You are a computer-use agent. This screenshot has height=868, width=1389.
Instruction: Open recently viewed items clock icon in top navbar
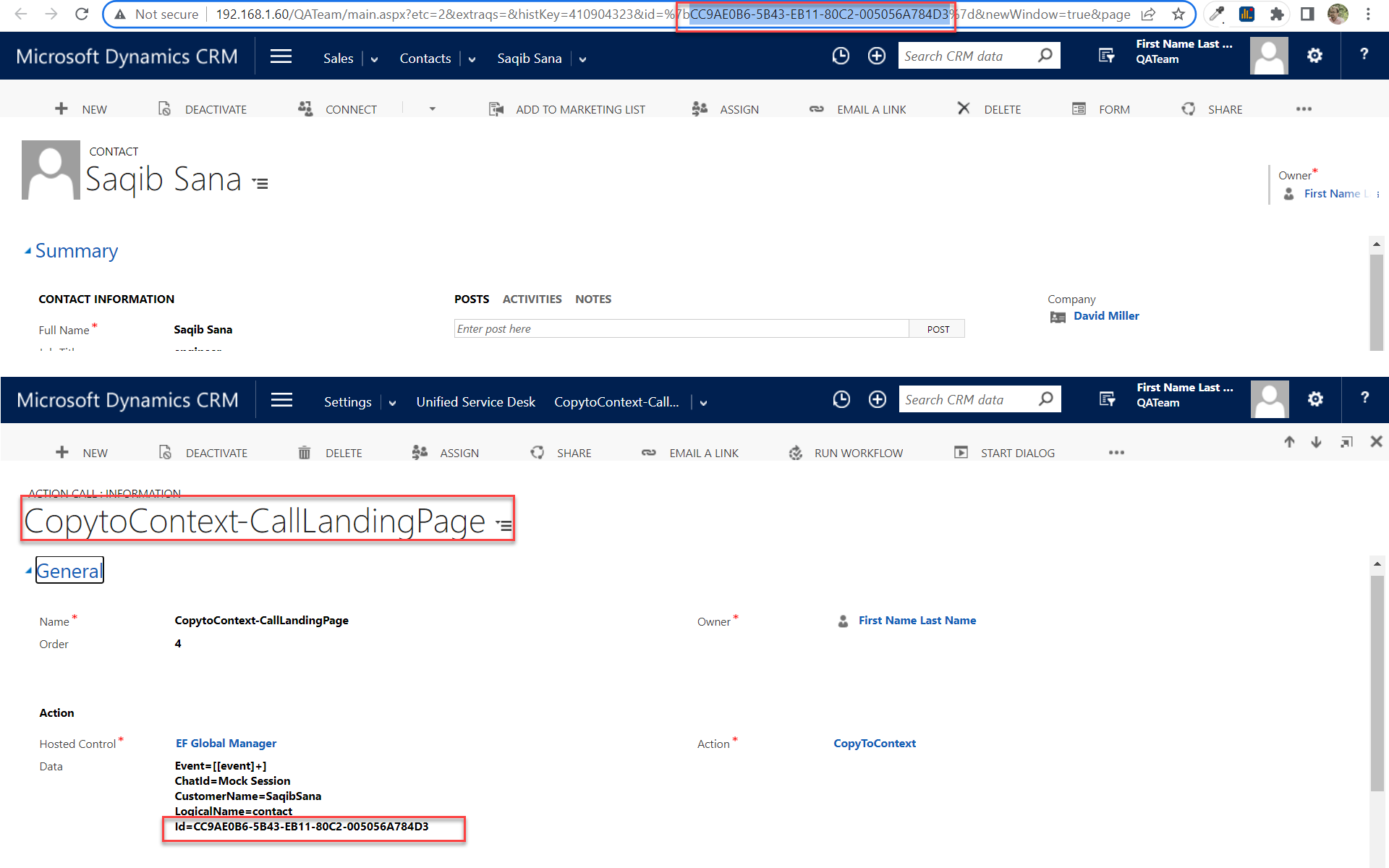(841, 56)
